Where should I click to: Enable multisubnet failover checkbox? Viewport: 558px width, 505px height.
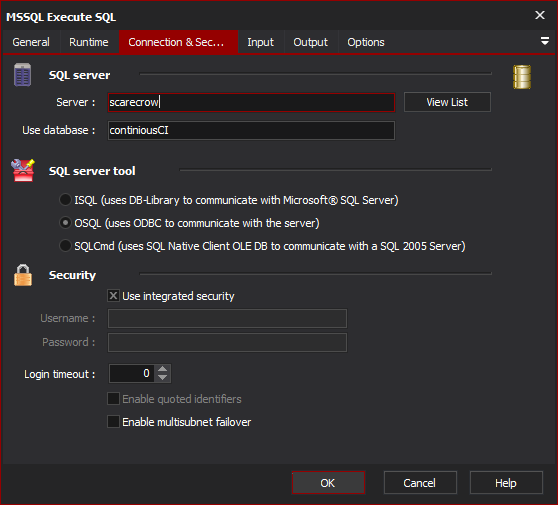click(x=113, y=422)
